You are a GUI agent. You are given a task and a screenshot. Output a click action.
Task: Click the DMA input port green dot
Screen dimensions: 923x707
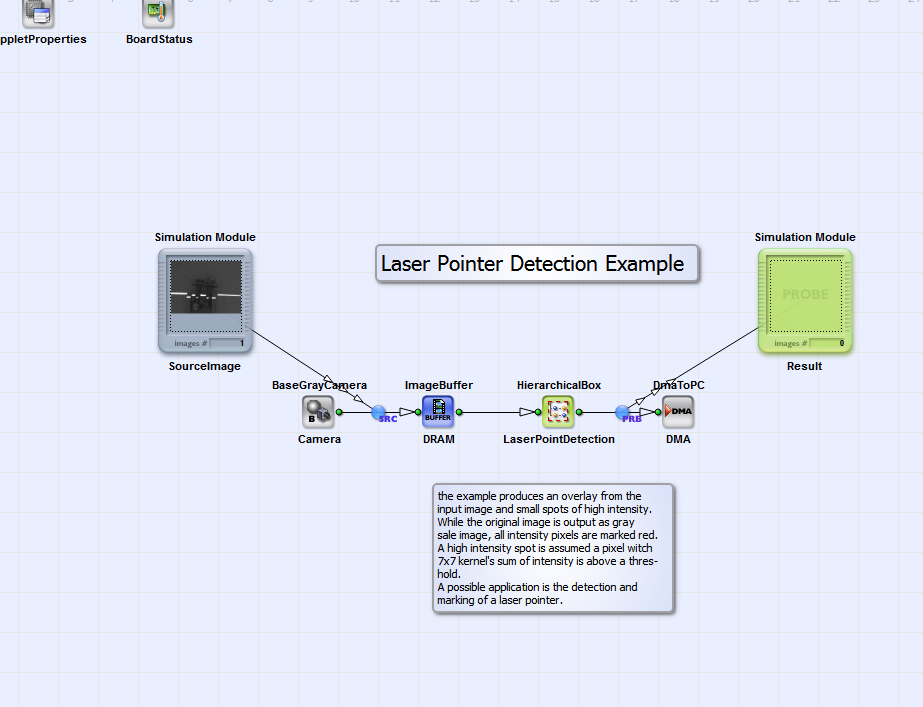[658, 412]
